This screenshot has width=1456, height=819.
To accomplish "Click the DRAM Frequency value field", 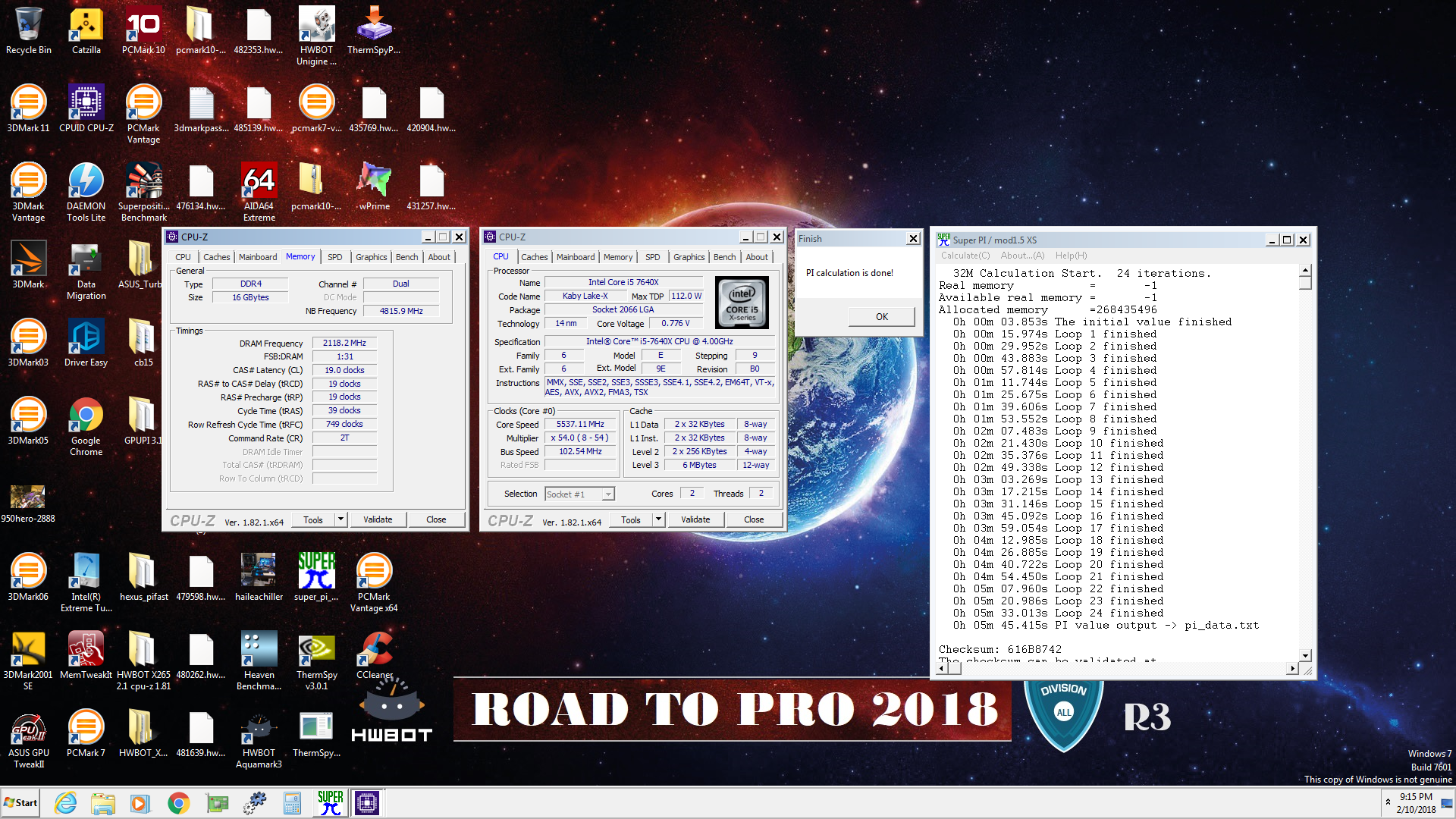I will click(344, 344).
